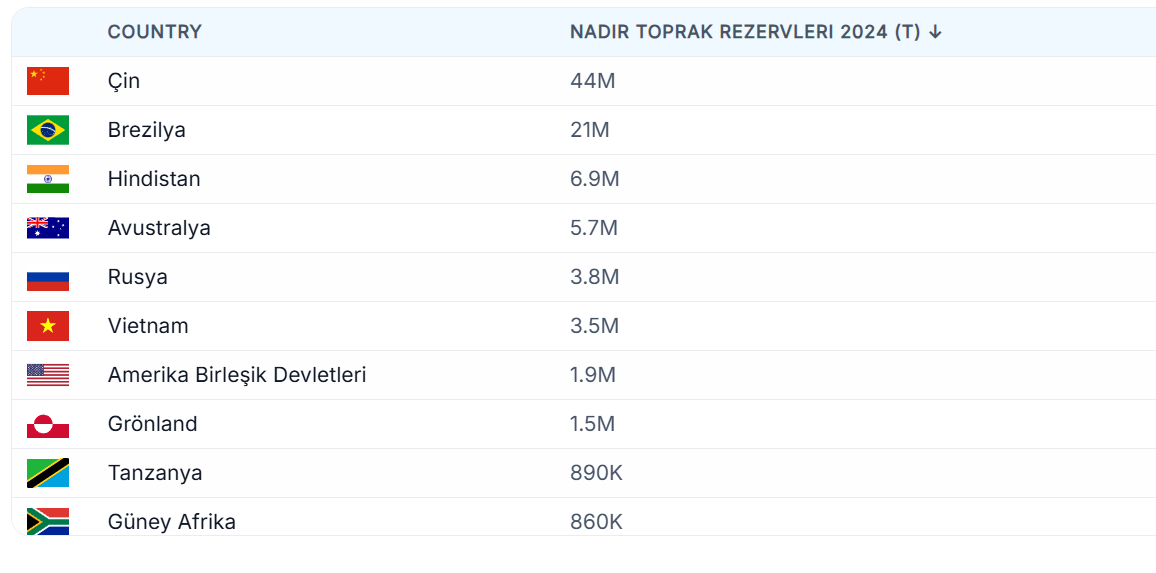Screen dimensions: 1156x573
Task: Click the Grönland country name
Action: coord(153,424)
